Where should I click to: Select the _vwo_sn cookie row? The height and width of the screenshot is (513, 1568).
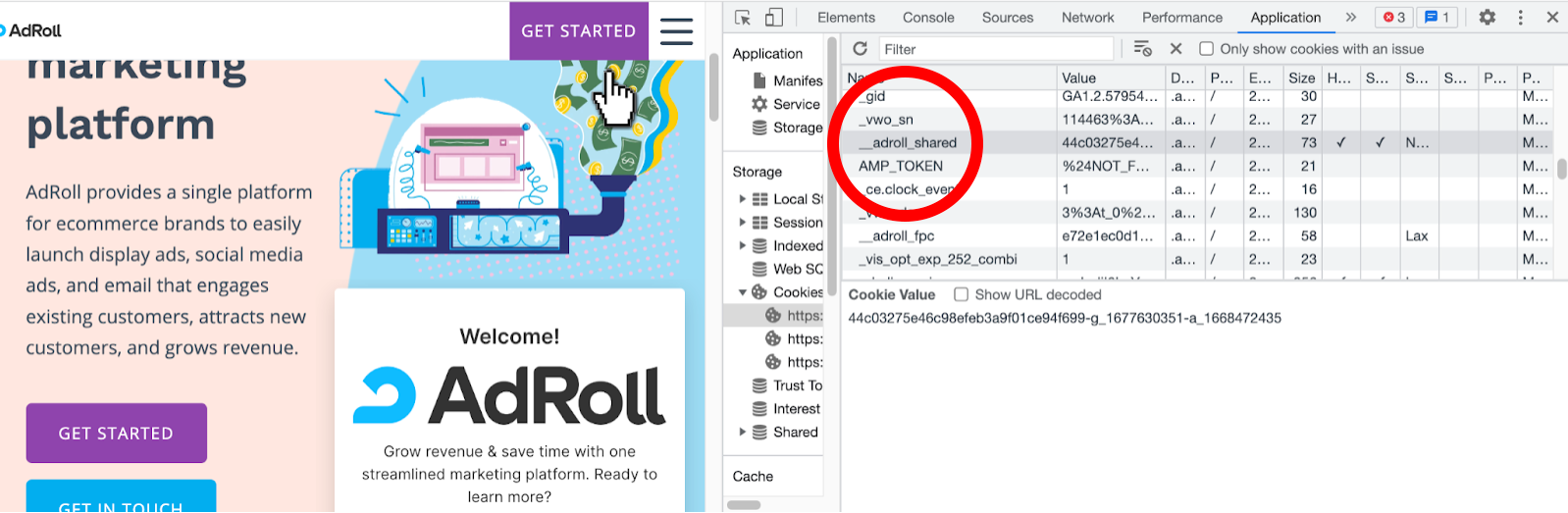[1197, 120]
